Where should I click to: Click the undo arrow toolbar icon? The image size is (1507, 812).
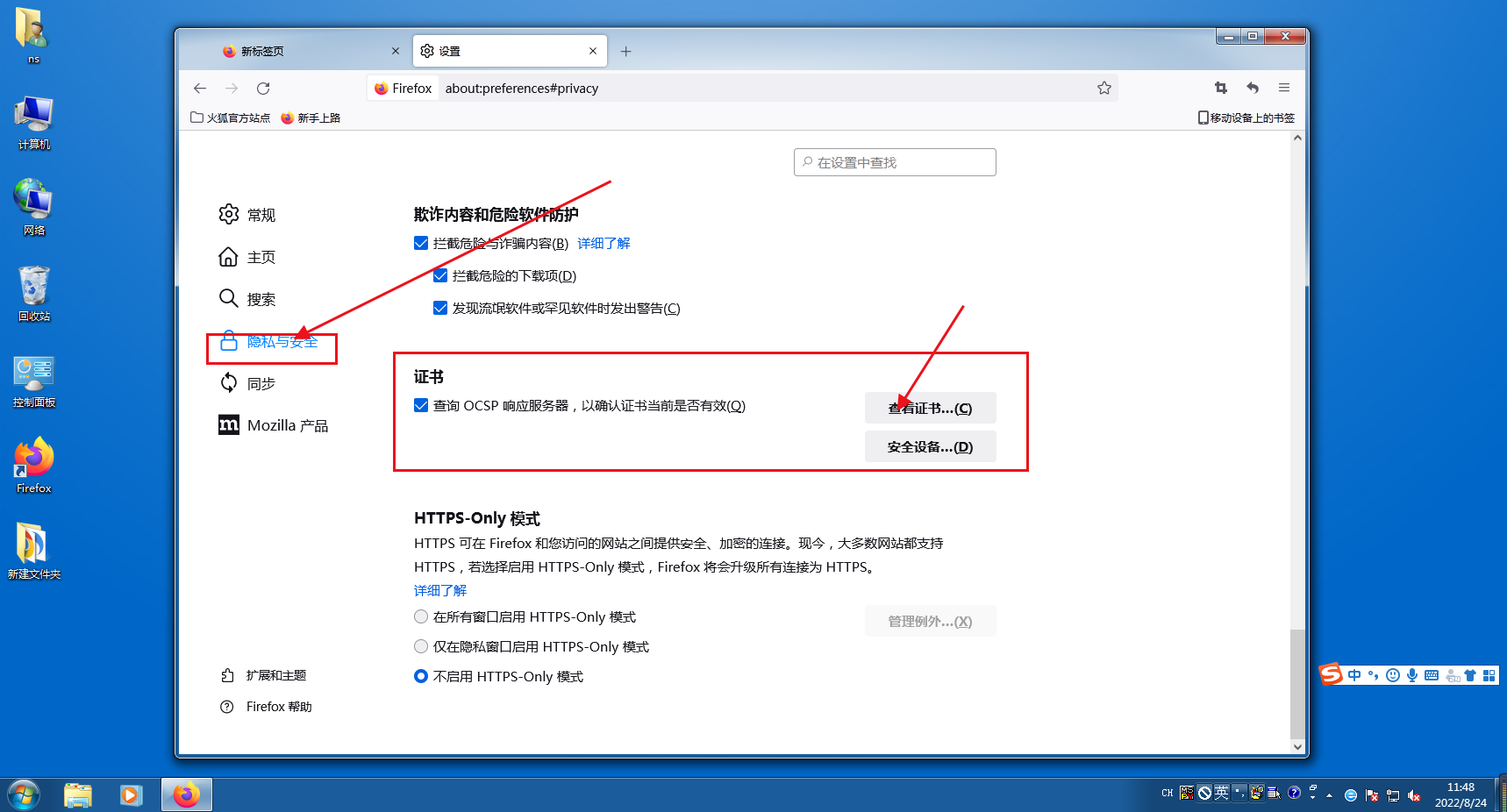[x=1253, y=88]
